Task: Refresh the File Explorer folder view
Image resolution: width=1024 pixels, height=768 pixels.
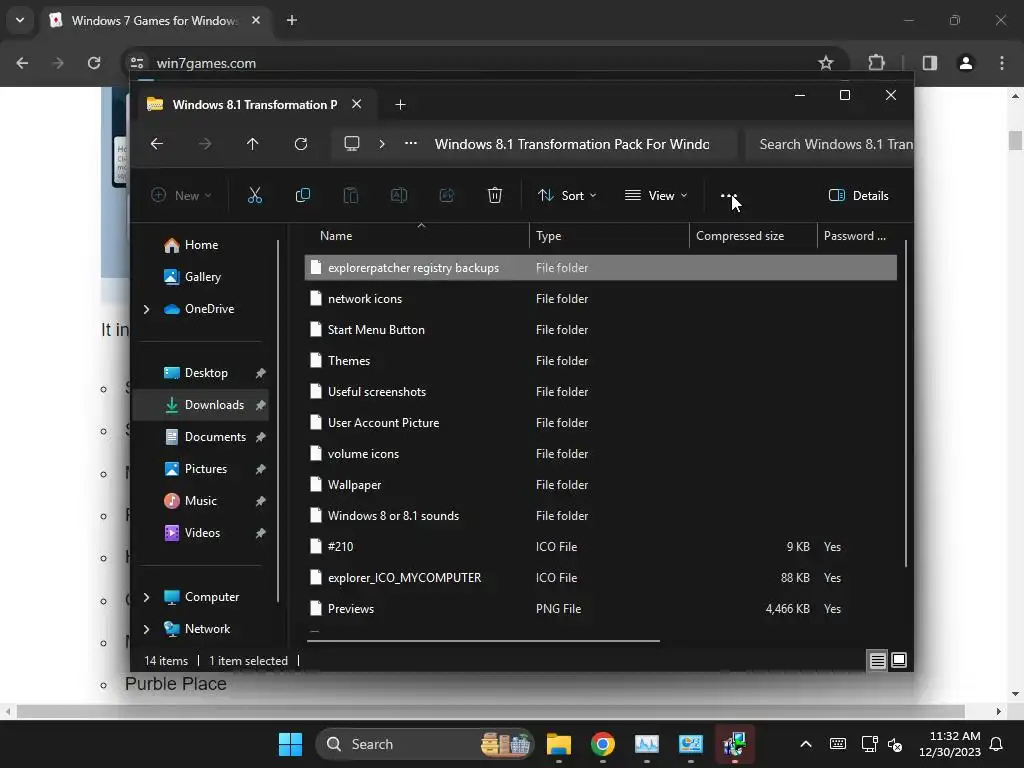Action: pos(301,144)
